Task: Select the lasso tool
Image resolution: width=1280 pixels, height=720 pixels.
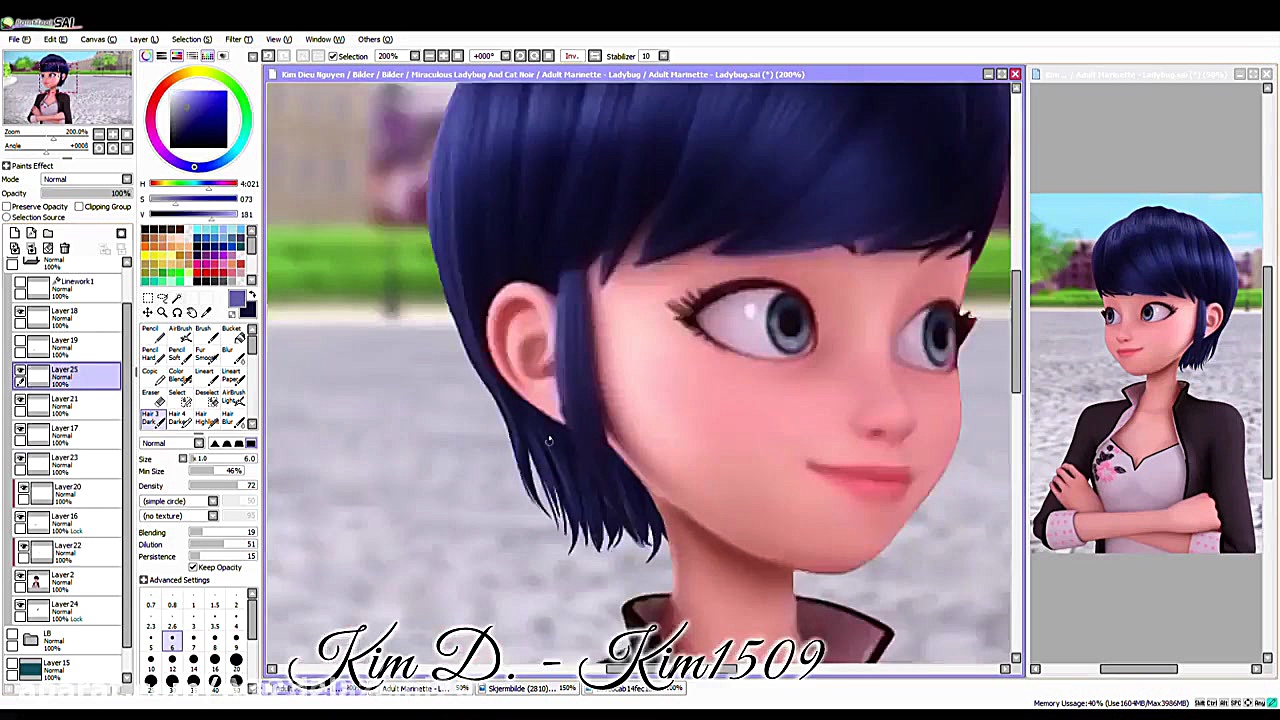Action: point(163,298)
